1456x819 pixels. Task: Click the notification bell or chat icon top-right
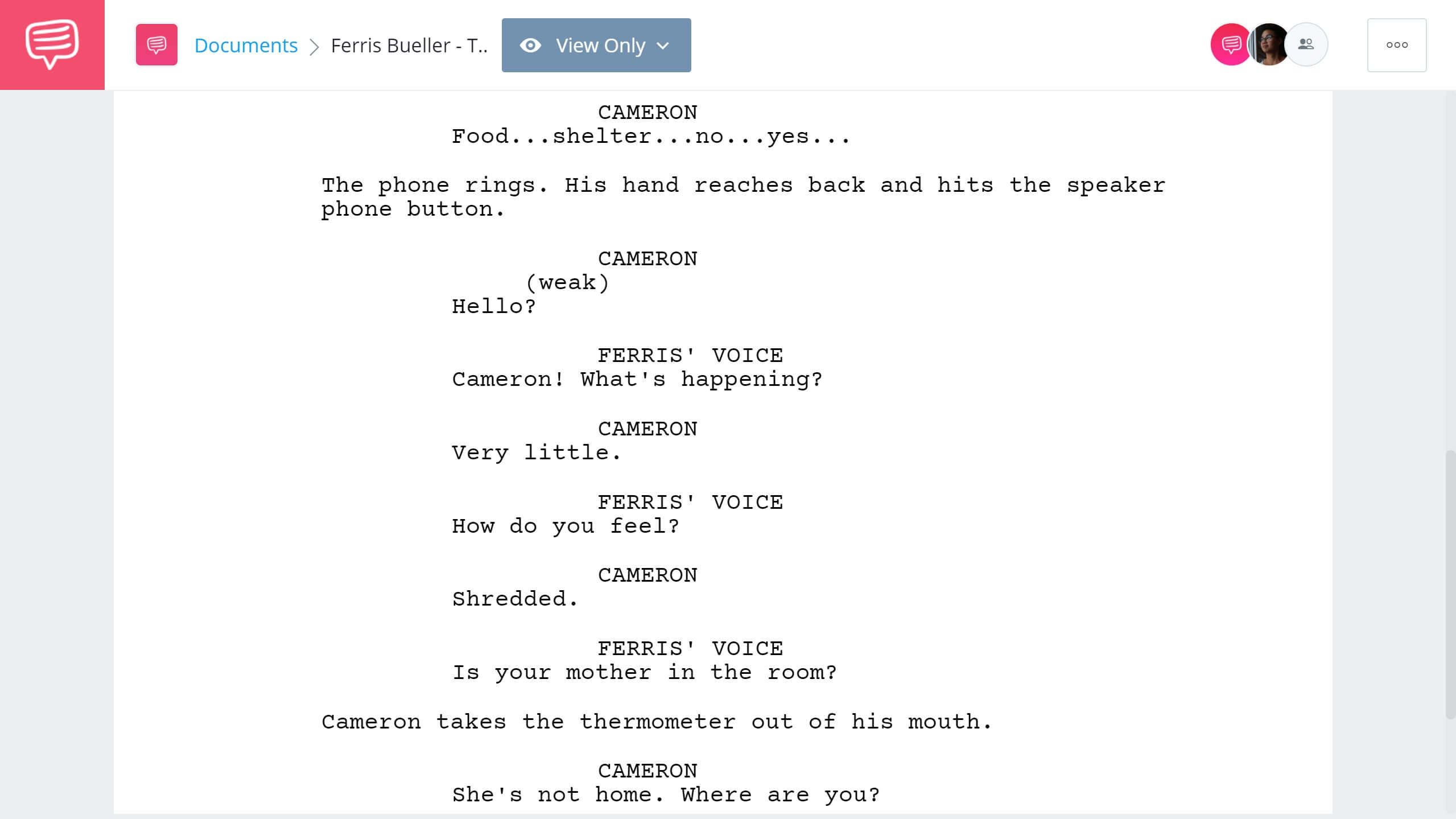[x=1229, y=45]
